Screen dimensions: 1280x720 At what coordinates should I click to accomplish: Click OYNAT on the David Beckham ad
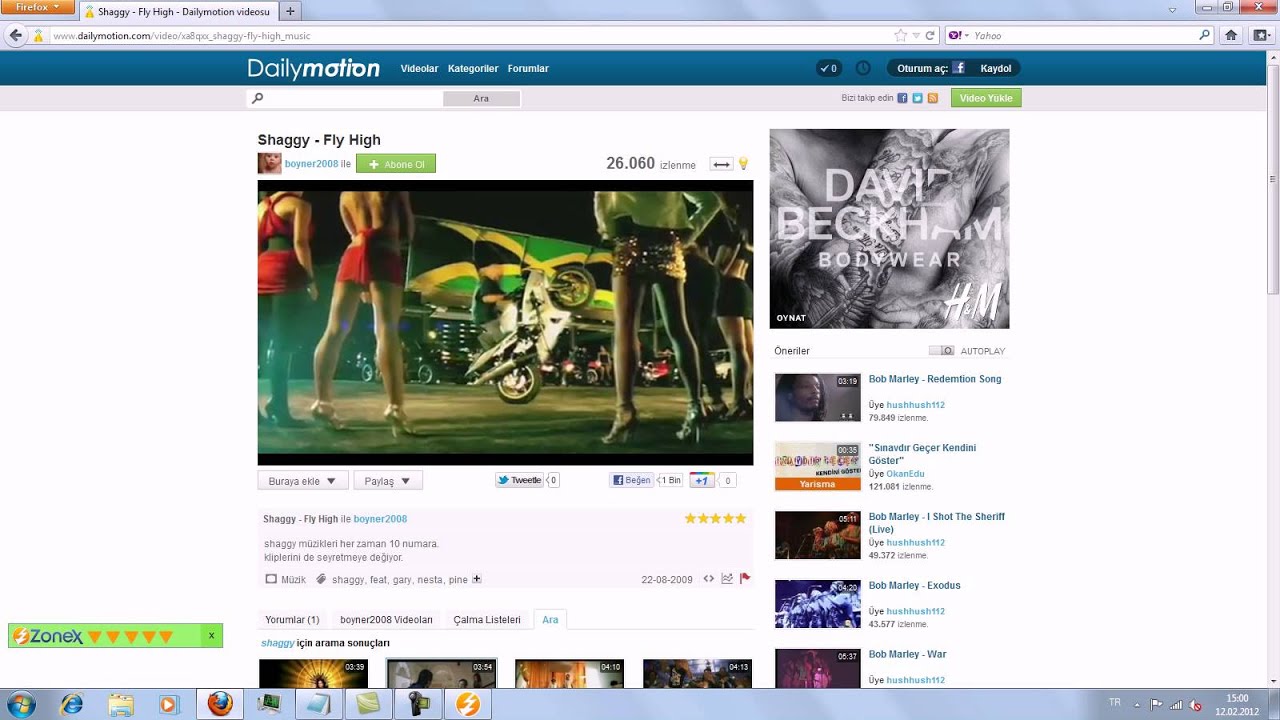(791, 318)
